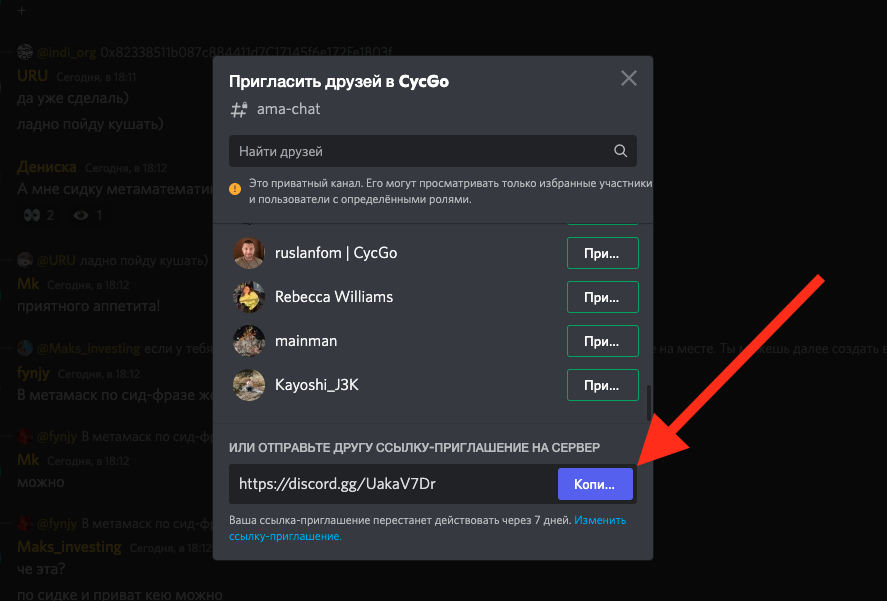Click the "ruslanfom | CycGo" name text
The height and width of the screenshot is (601, 887).
click(x=336, y=253)
